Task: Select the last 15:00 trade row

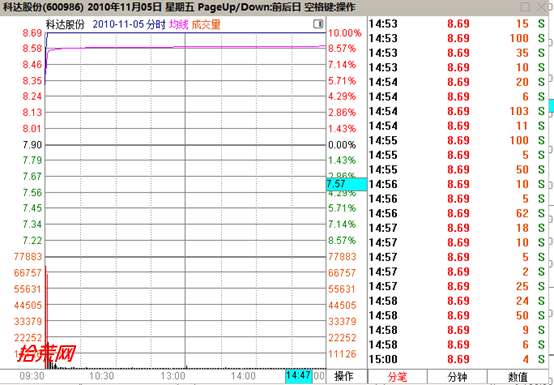Action: pyautogui.click(x=457, y=359)
